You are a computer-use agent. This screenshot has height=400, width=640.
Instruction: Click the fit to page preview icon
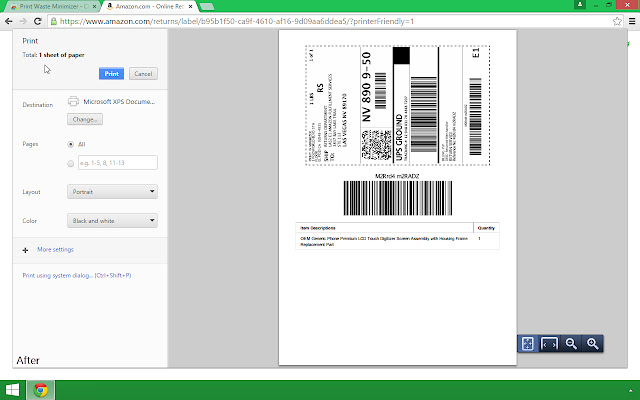528,344
